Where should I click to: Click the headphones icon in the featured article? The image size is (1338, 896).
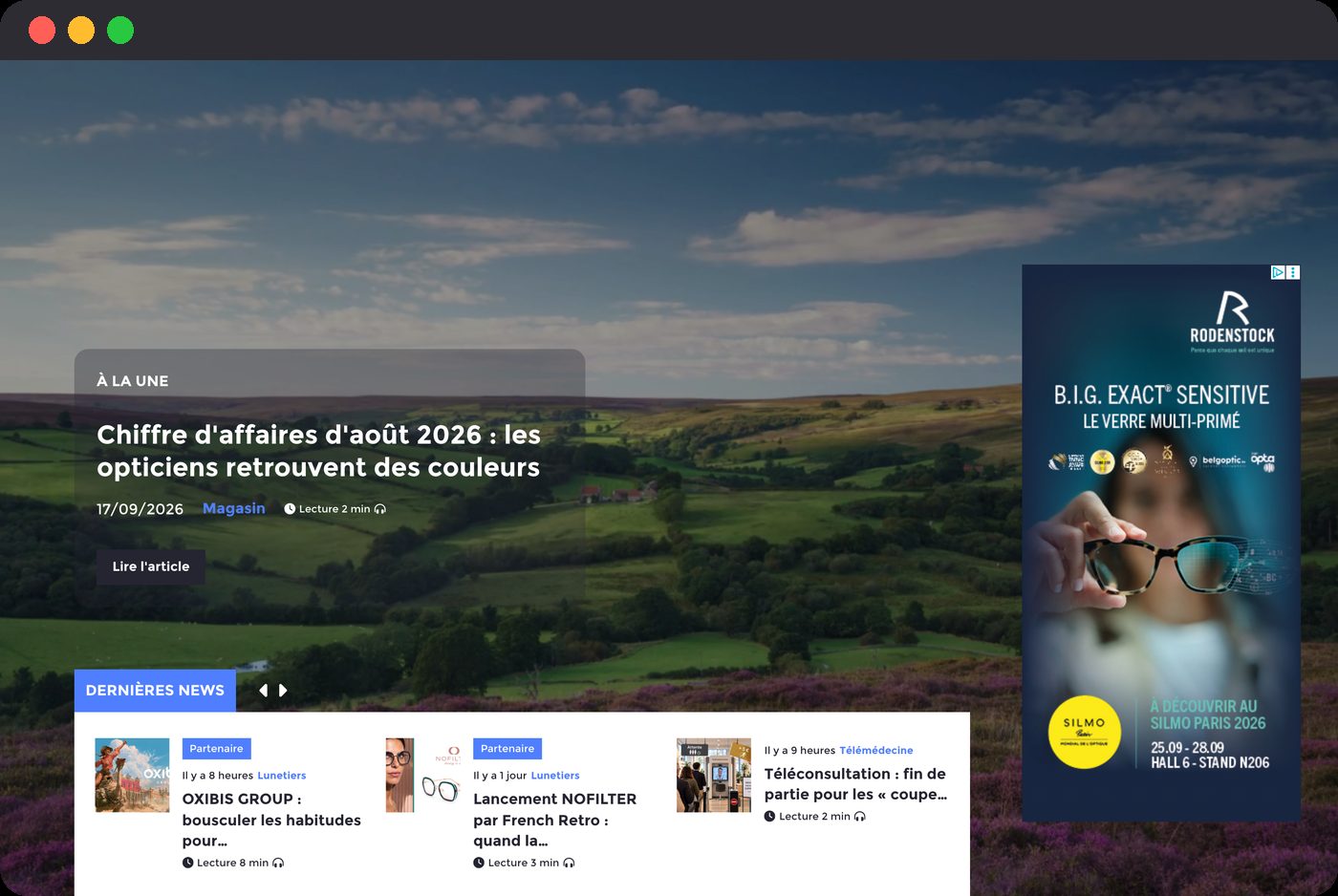pos(380,509)
